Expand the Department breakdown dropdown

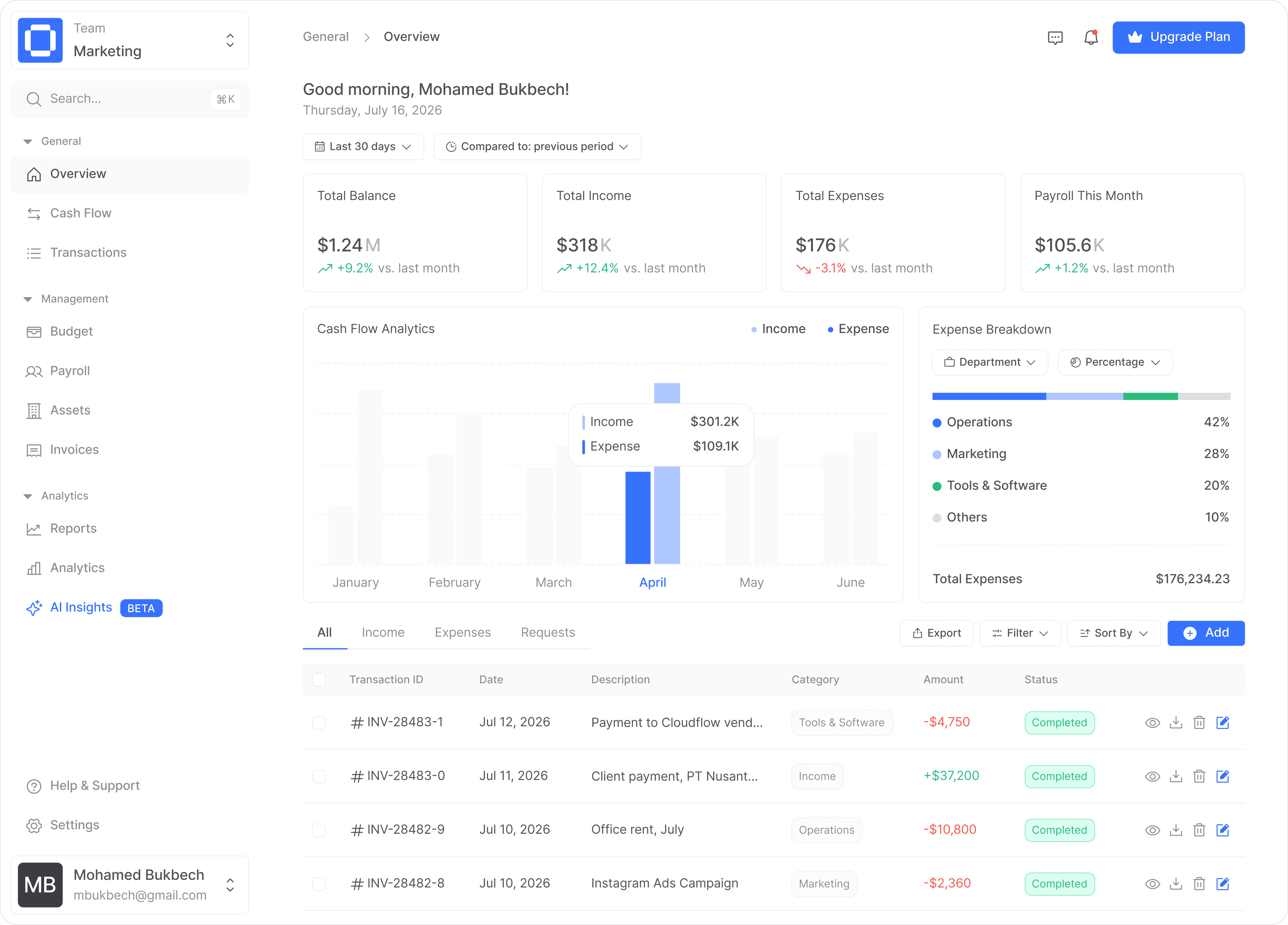pos(990,362)
